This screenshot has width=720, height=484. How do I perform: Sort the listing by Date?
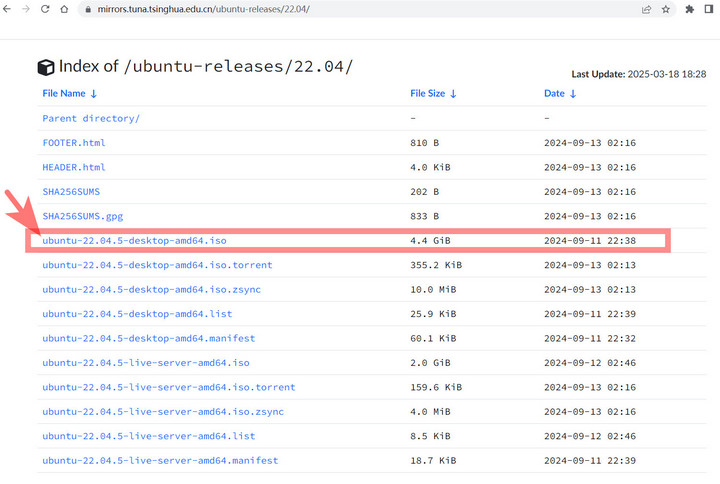(x=560, y=94)
